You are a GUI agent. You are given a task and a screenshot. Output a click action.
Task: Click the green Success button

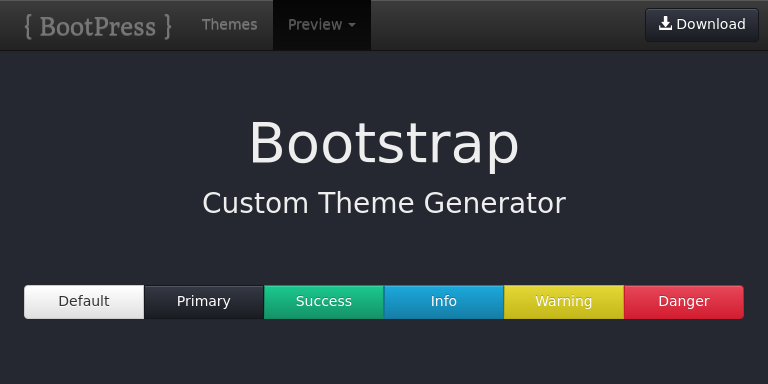tap(324, 302)
